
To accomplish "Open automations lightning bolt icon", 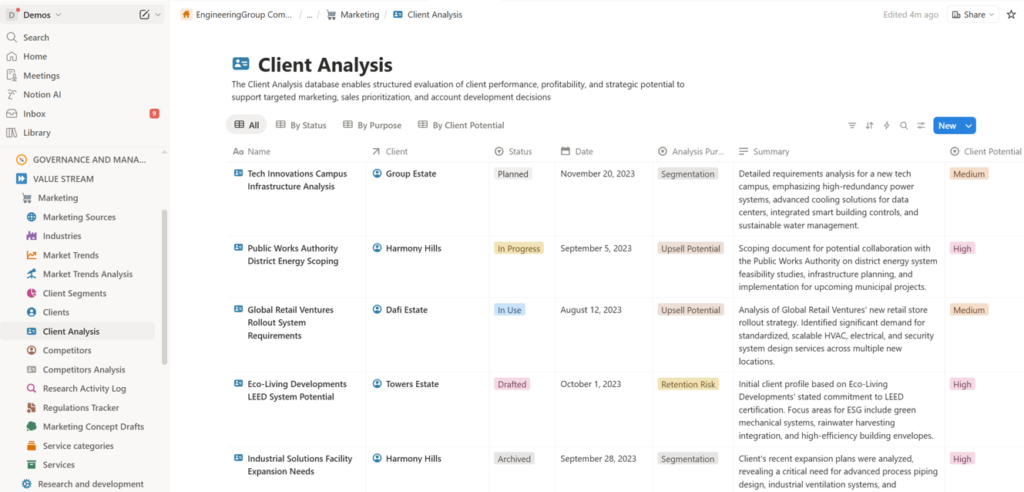I will click(x=886, y=126).
